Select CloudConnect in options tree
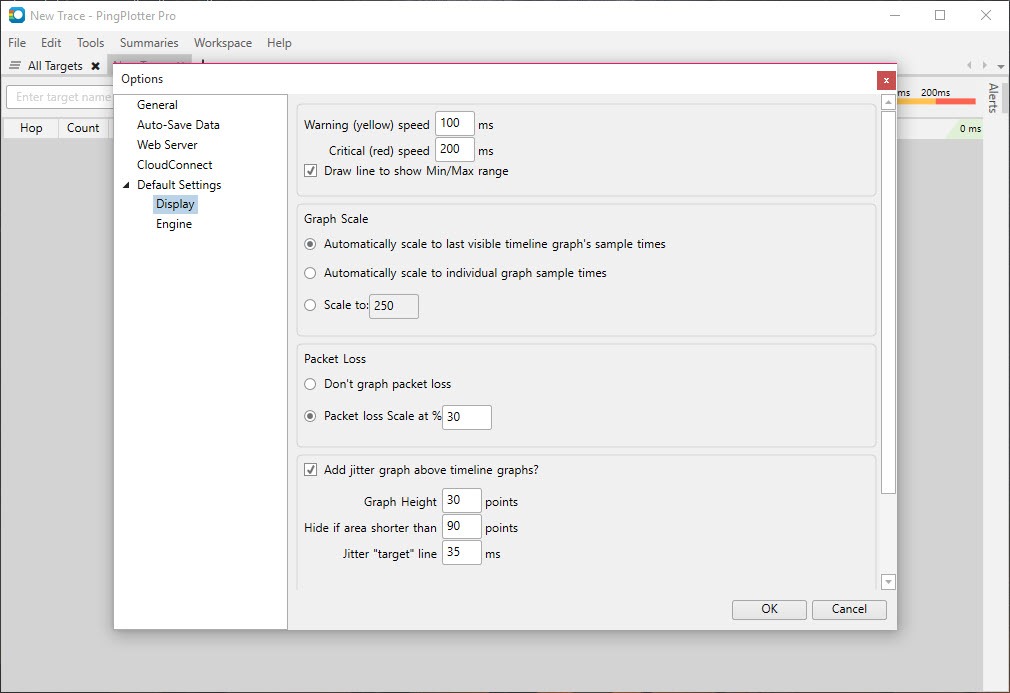The width and height of the screenshot is (1010, 693). (175, 165)
